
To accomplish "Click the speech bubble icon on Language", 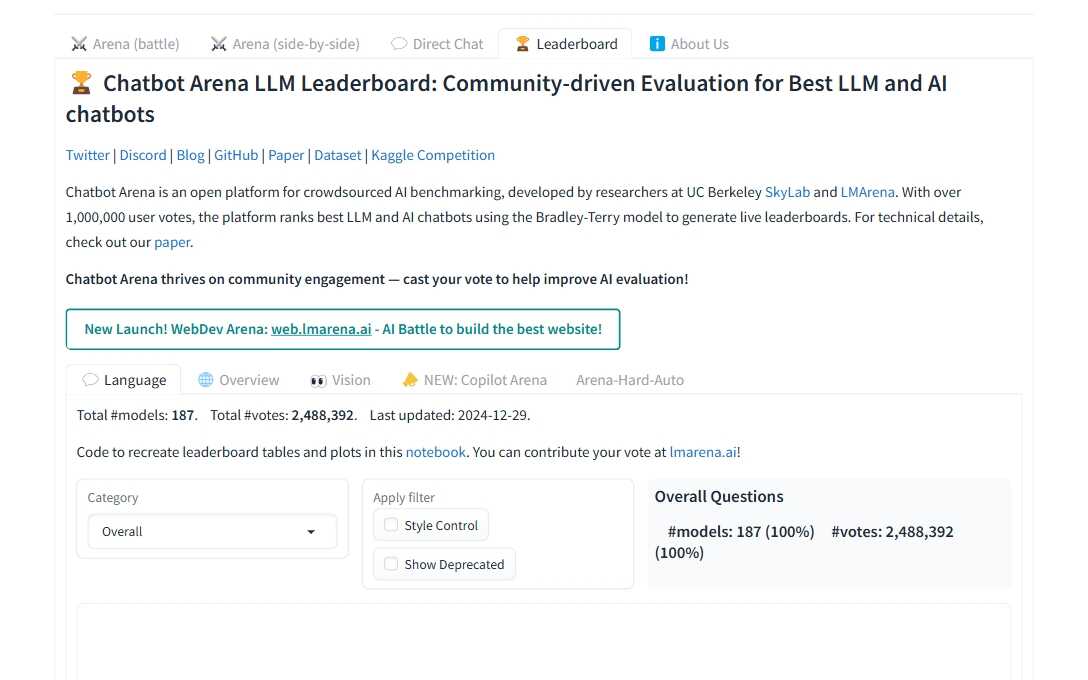I will pos(90,380).
